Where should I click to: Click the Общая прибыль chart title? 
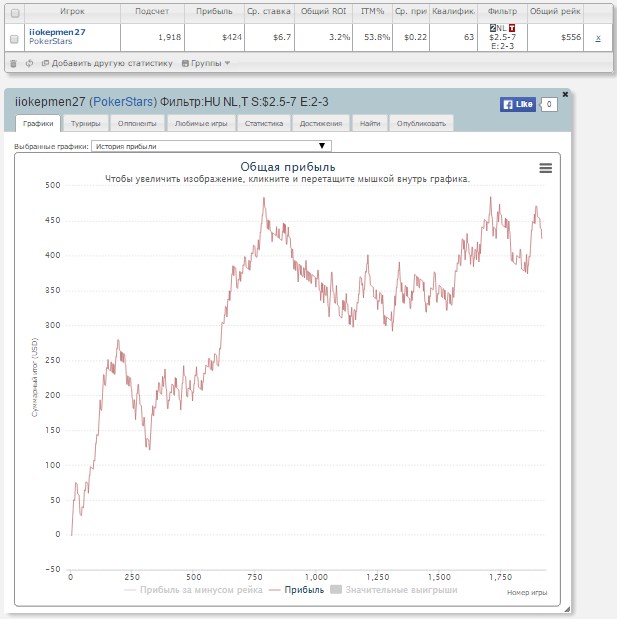(x=288, y=167)
